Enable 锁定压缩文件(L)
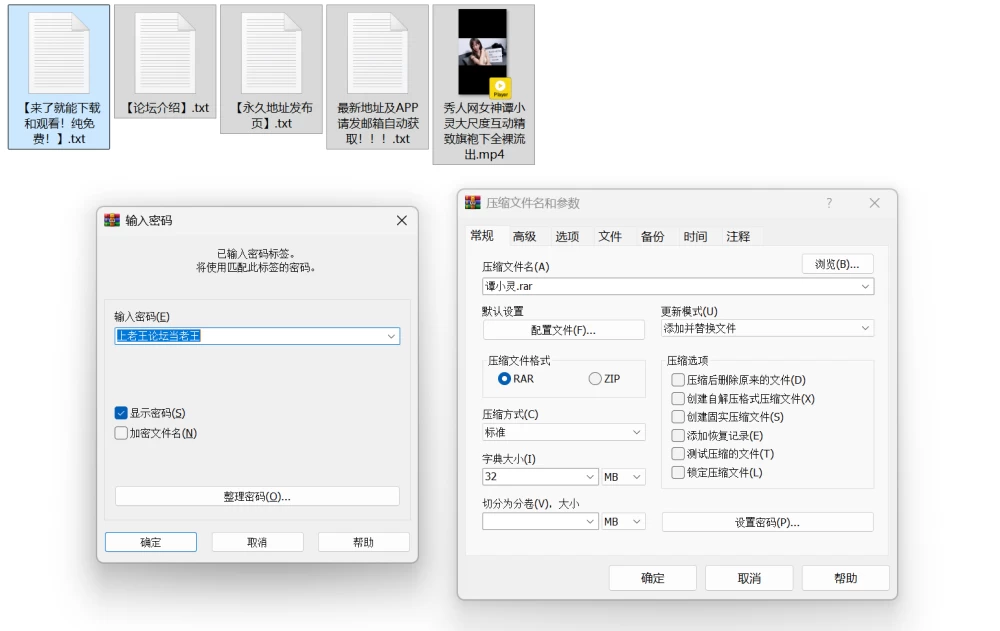This screenshot has height=631, width=1000. pos(678,473)
